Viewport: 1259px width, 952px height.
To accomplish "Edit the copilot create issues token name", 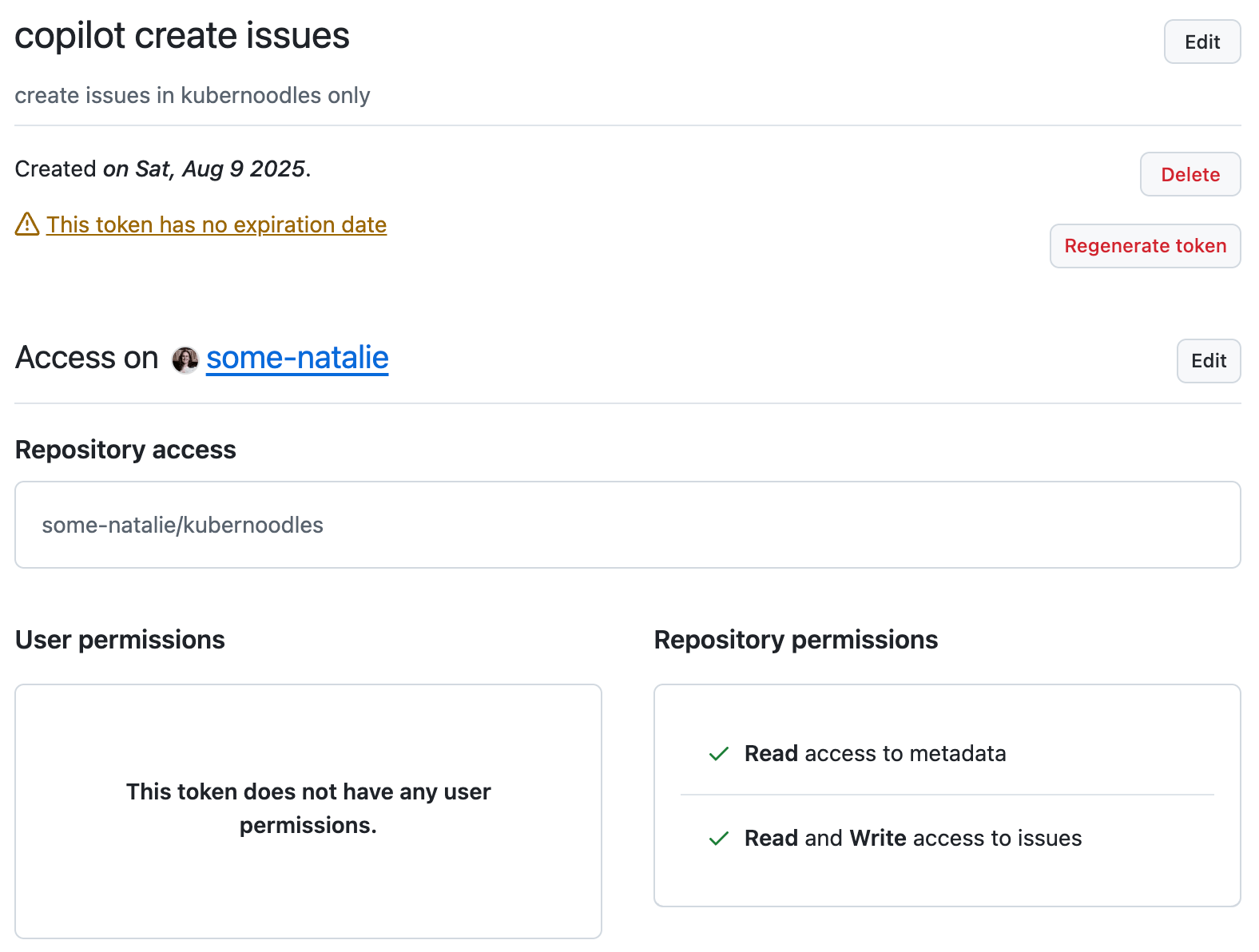I will click(1201, 42).
